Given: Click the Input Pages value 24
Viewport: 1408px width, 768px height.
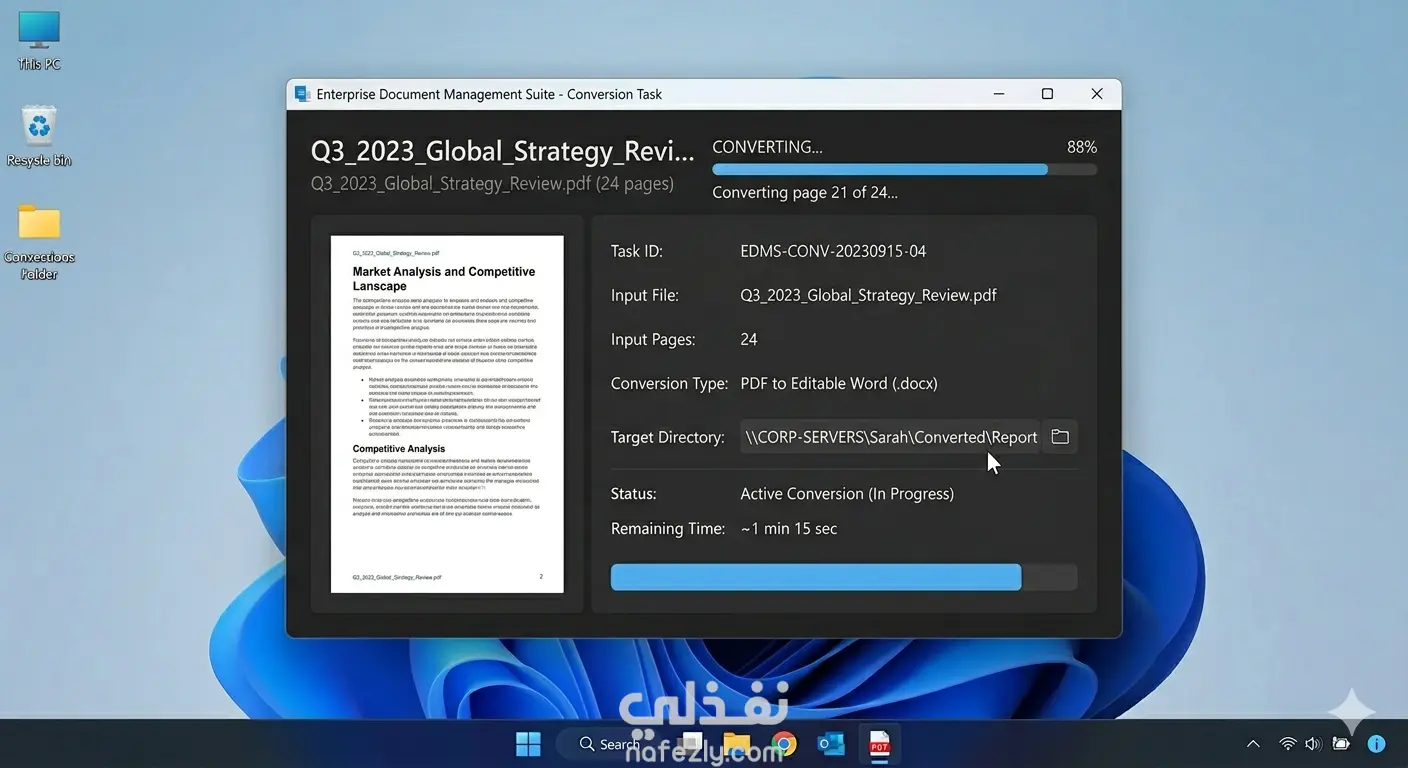Looking at the screenshot, I should coord(749,339).
